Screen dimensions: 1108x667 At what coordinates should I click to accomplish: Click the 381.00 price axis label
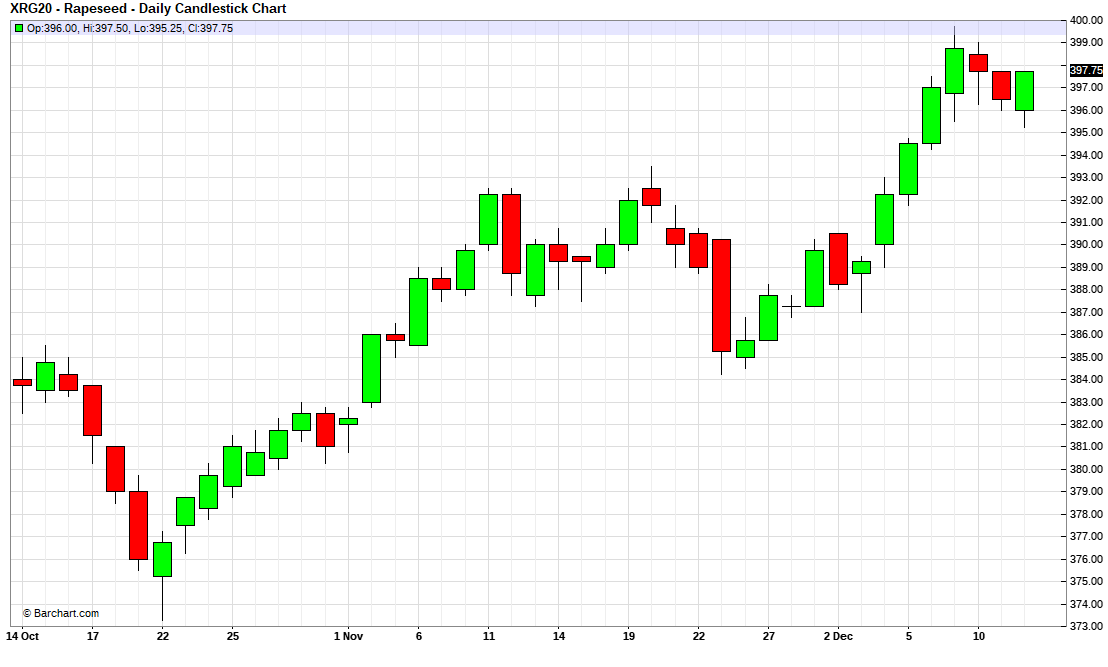point(1086,447)
